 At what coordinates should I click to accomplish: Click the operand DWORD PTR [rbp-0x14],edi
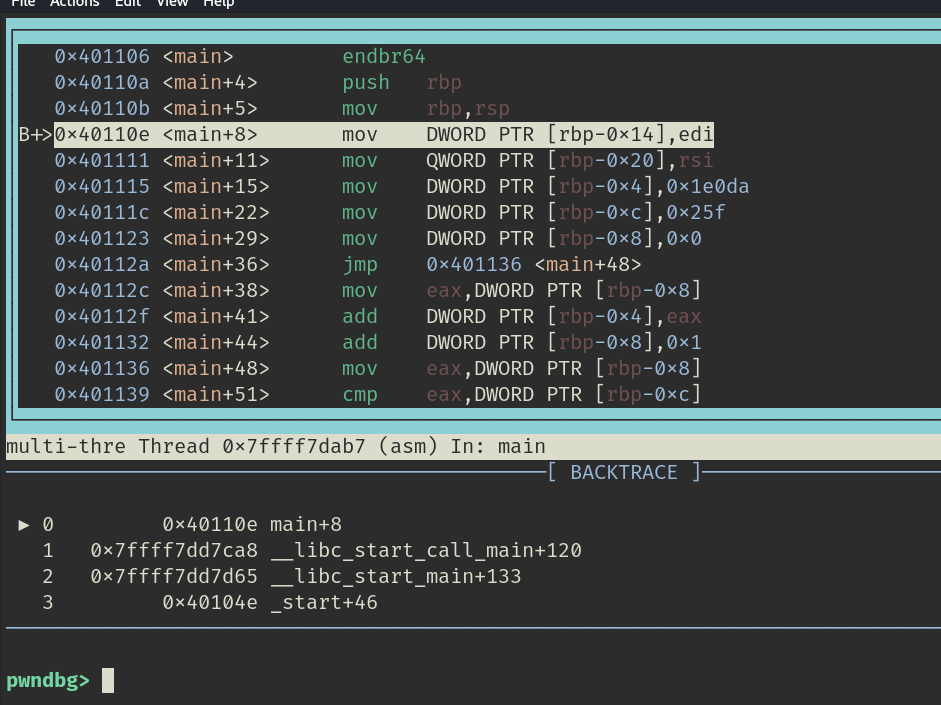(x=570, y=134)
